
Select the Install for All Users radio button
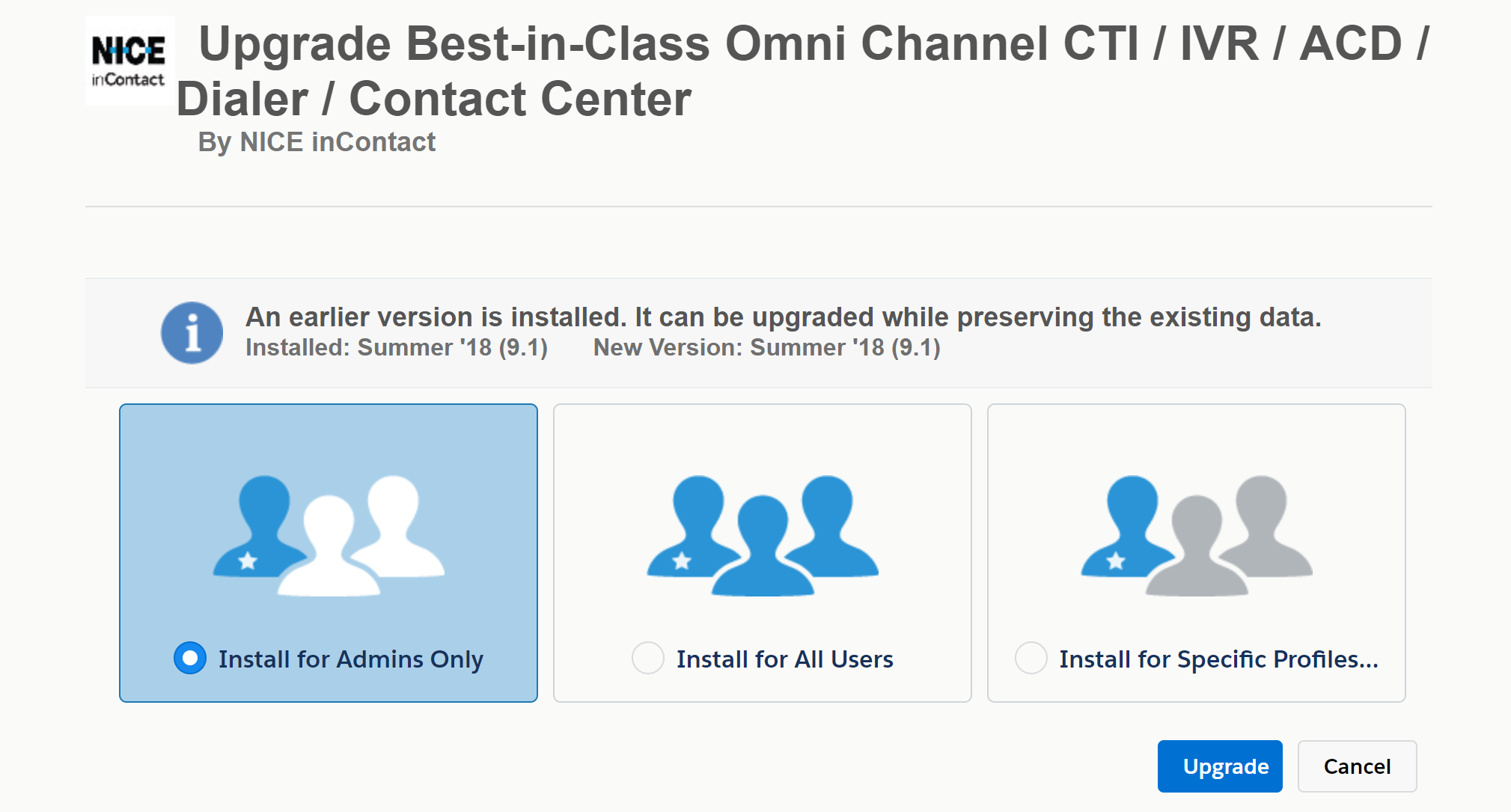[x=648, y=658]
